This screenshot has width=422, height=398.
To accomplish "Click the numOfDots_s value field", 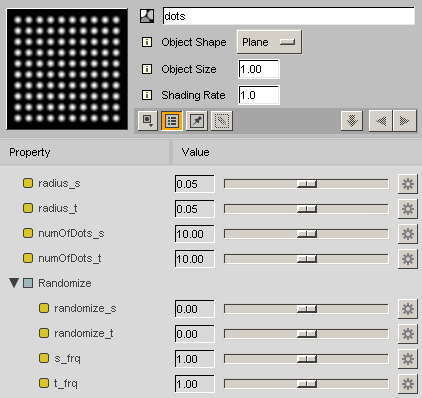I will pyautogui.click(x=195, y=234).
